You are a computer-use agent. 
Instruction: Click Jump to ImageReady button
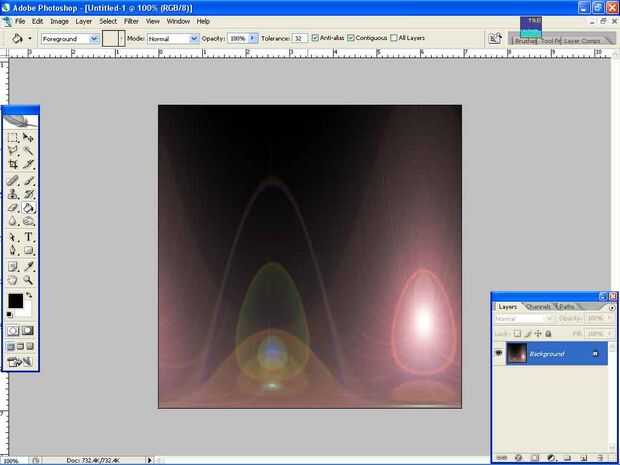tap(20, 362)
